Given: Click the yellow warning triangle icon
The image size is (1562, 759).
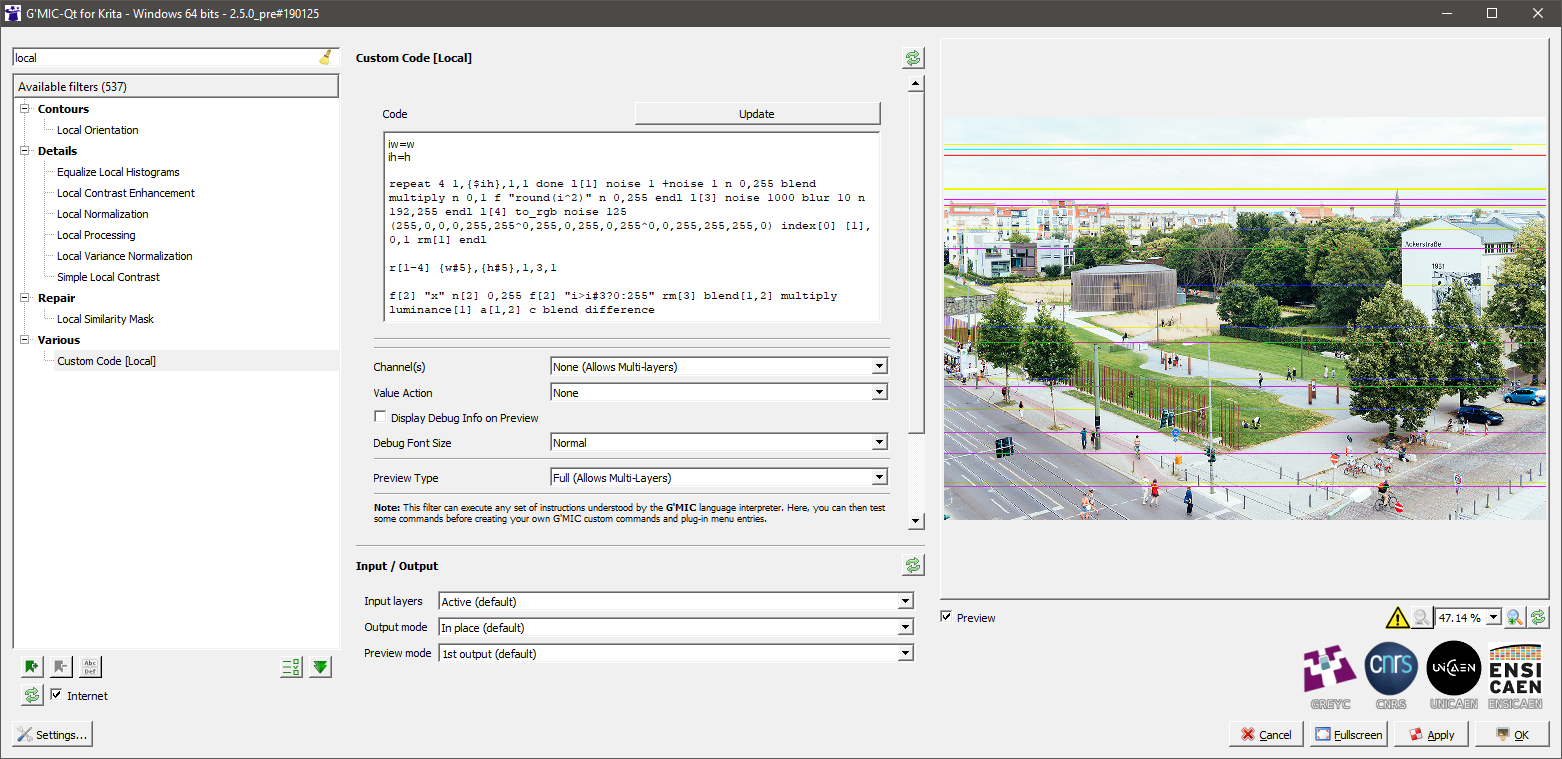Looking at the screenshot, I should pos(1397,618).
